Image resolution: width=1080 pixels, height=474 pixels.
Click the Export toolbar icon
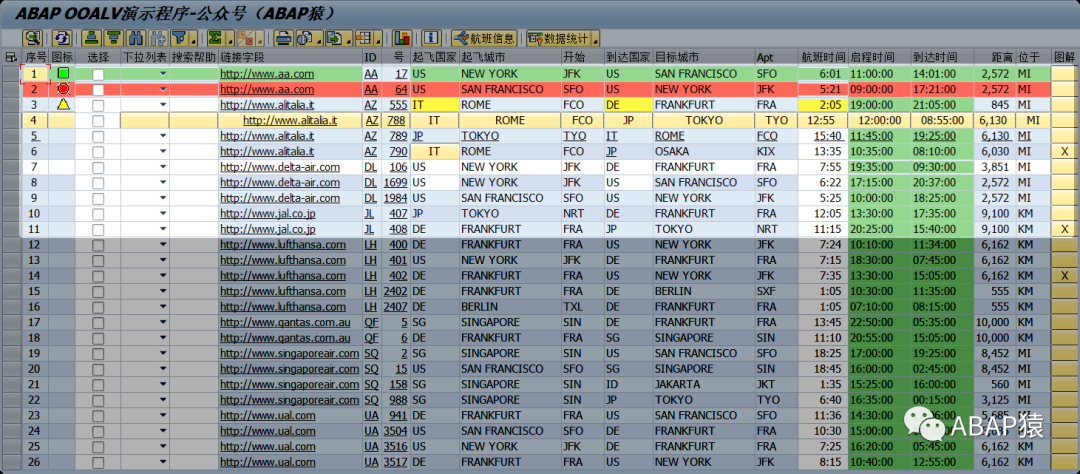(x=335, y=38)
